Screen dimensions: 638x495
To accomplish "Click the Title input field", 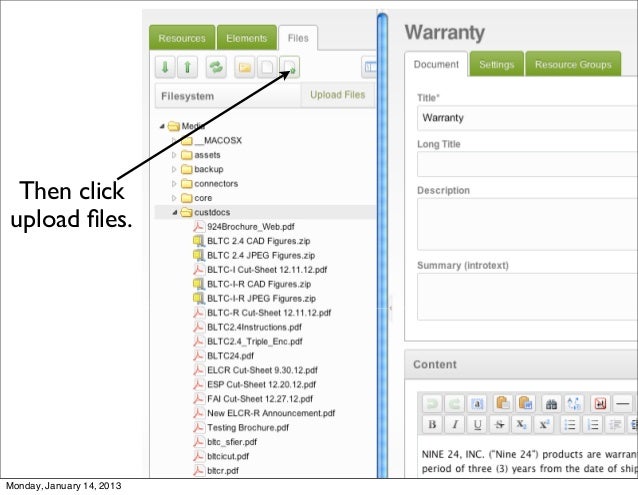I will coord(527,118).
